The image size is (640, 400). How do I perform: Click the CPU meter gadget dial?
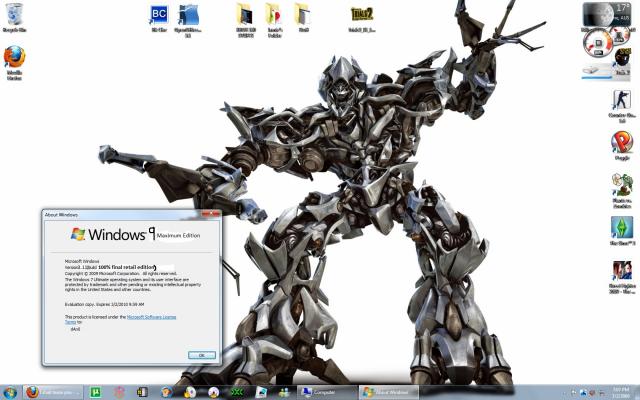(598, 43)
